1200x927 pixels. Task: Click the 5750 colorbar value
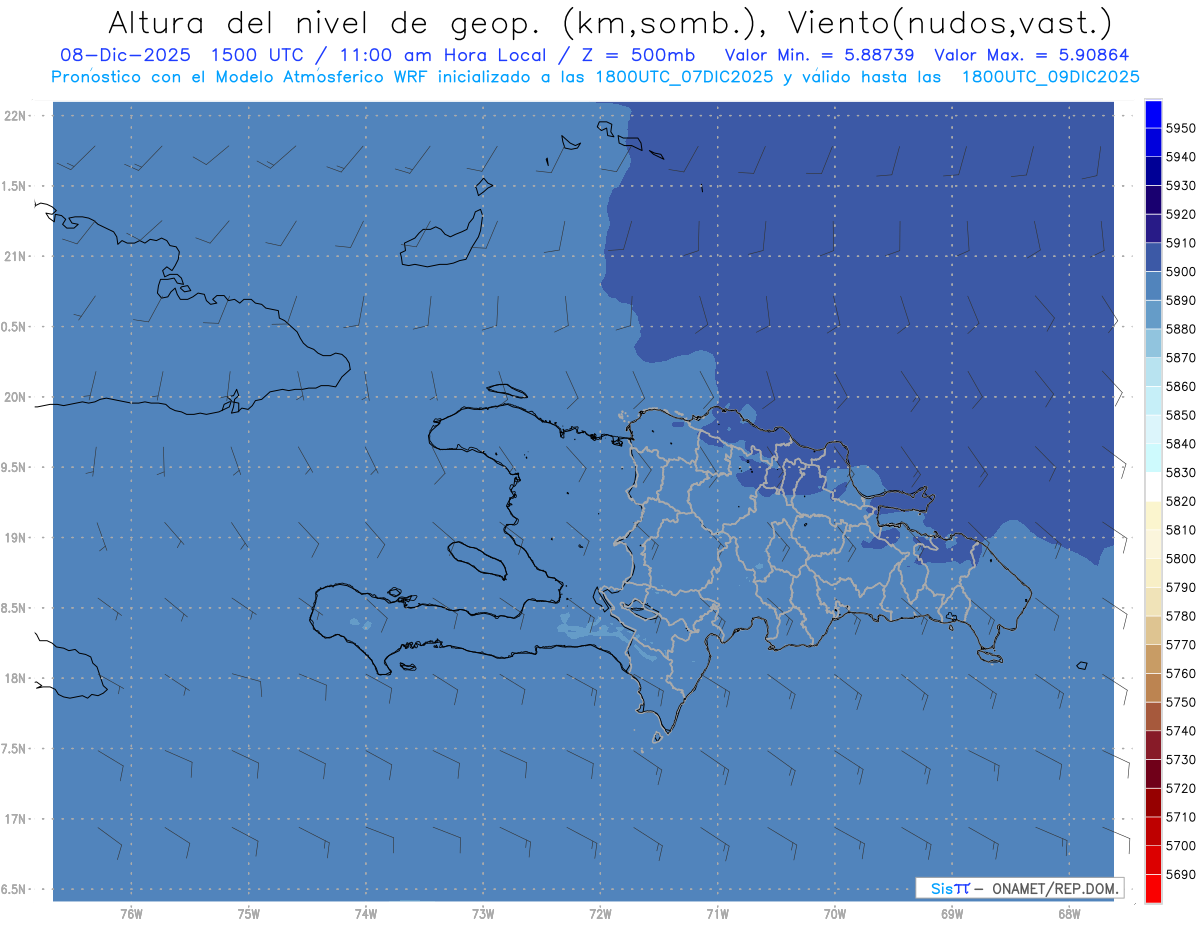(1180, 702)
